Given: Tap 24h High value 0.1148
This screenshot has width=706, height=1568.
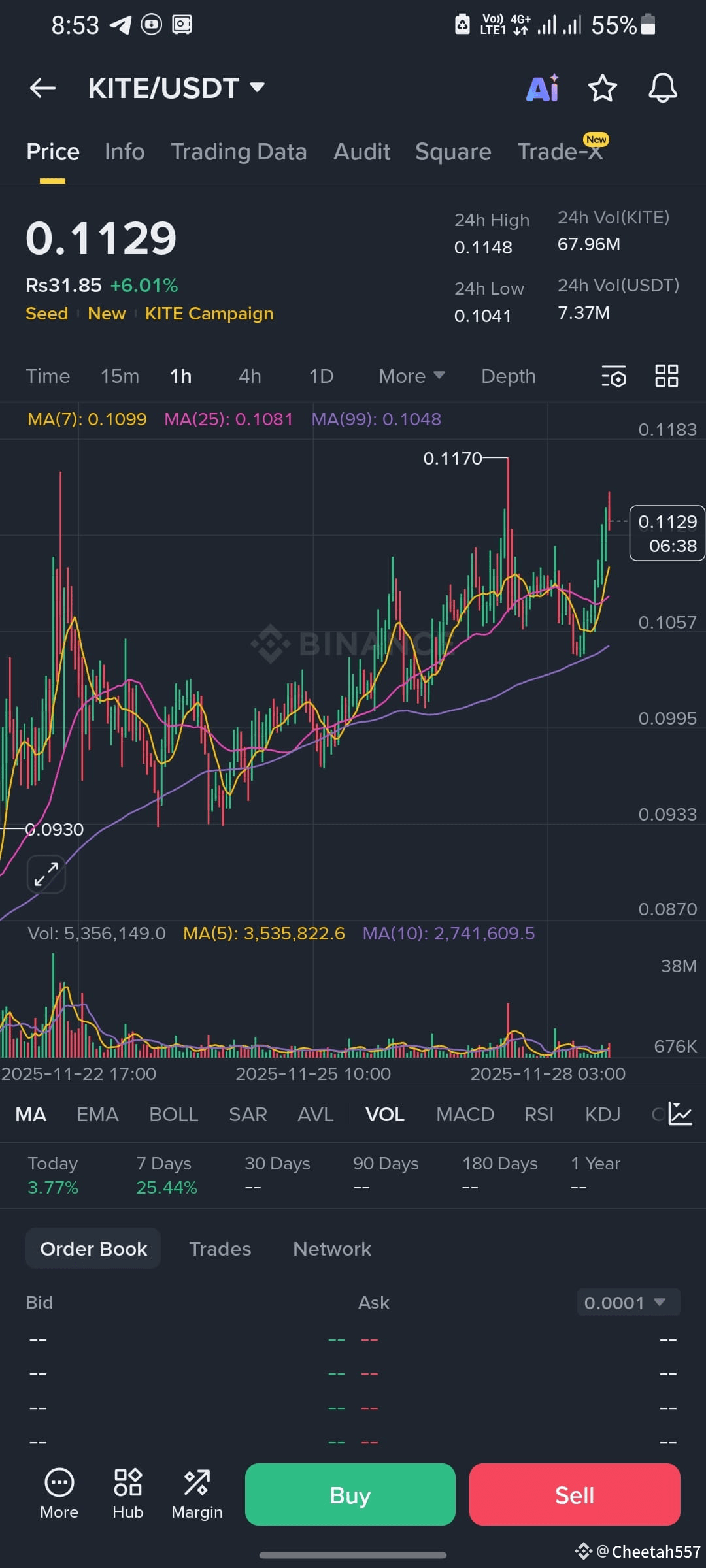Looking at the screenshot, I should [x=483, y=247].
